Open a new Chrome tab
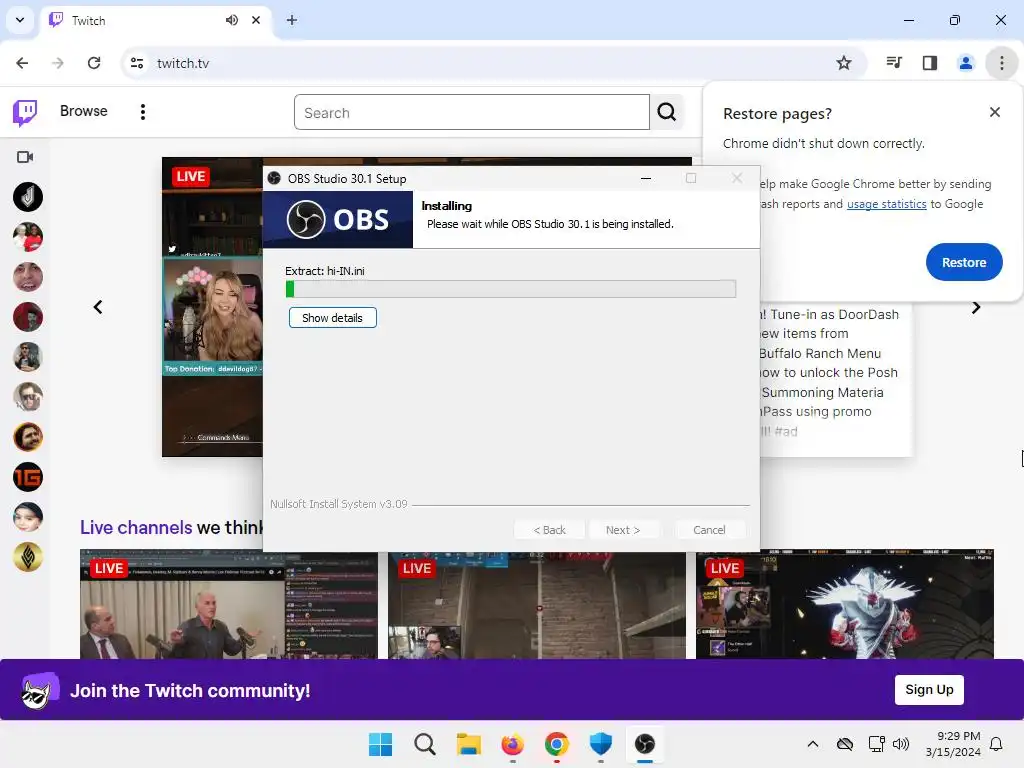 pyautogui.click(x=292, y=20)
